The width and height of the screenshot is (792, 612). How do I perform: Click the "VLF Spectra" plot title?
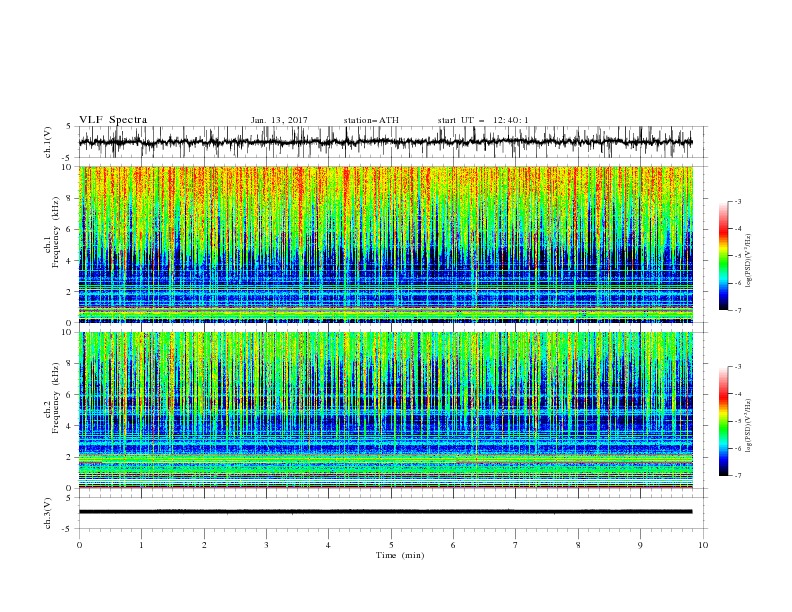tap(113, 120)
